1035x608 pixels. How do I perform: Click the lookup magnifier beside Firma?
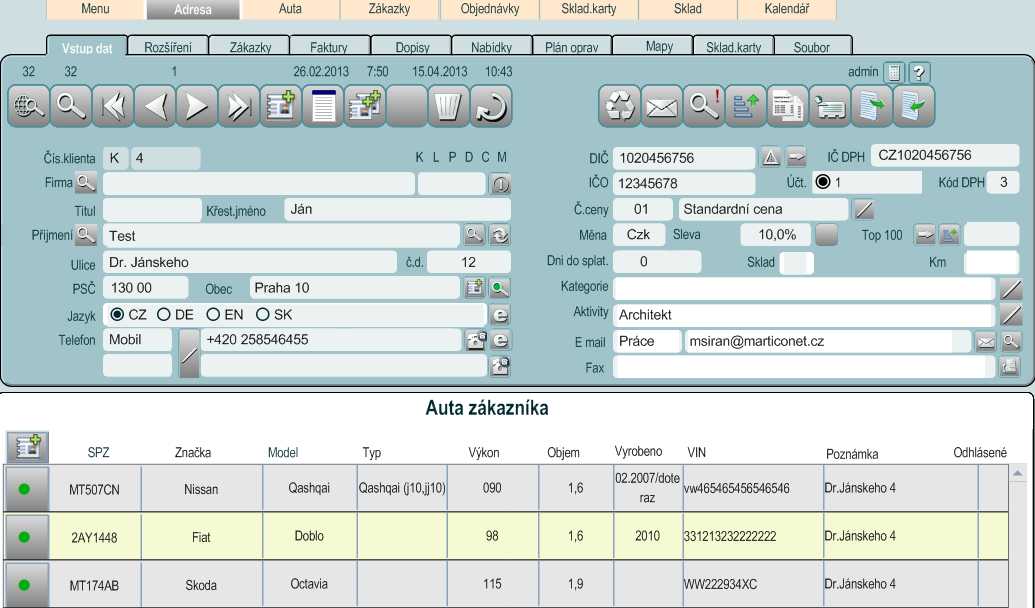click(x=86, y=182)
